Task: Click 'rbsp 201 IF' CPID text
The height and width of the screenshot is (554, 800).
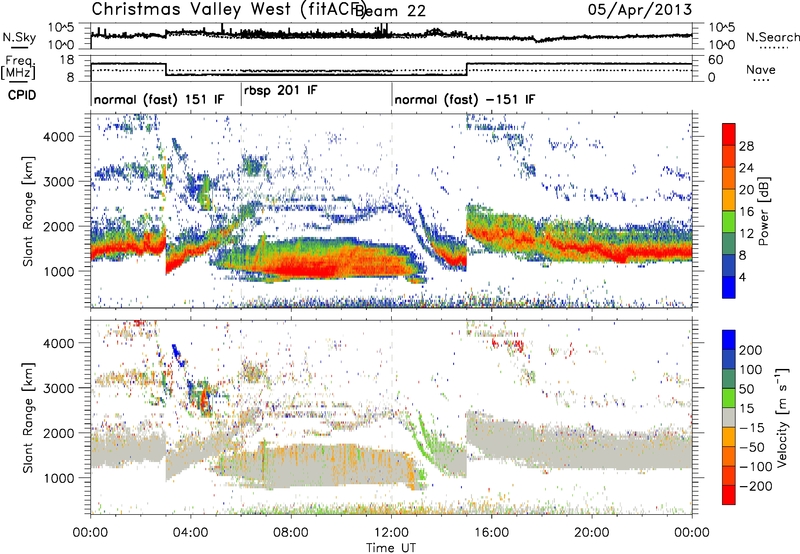Action: [281, 90]
